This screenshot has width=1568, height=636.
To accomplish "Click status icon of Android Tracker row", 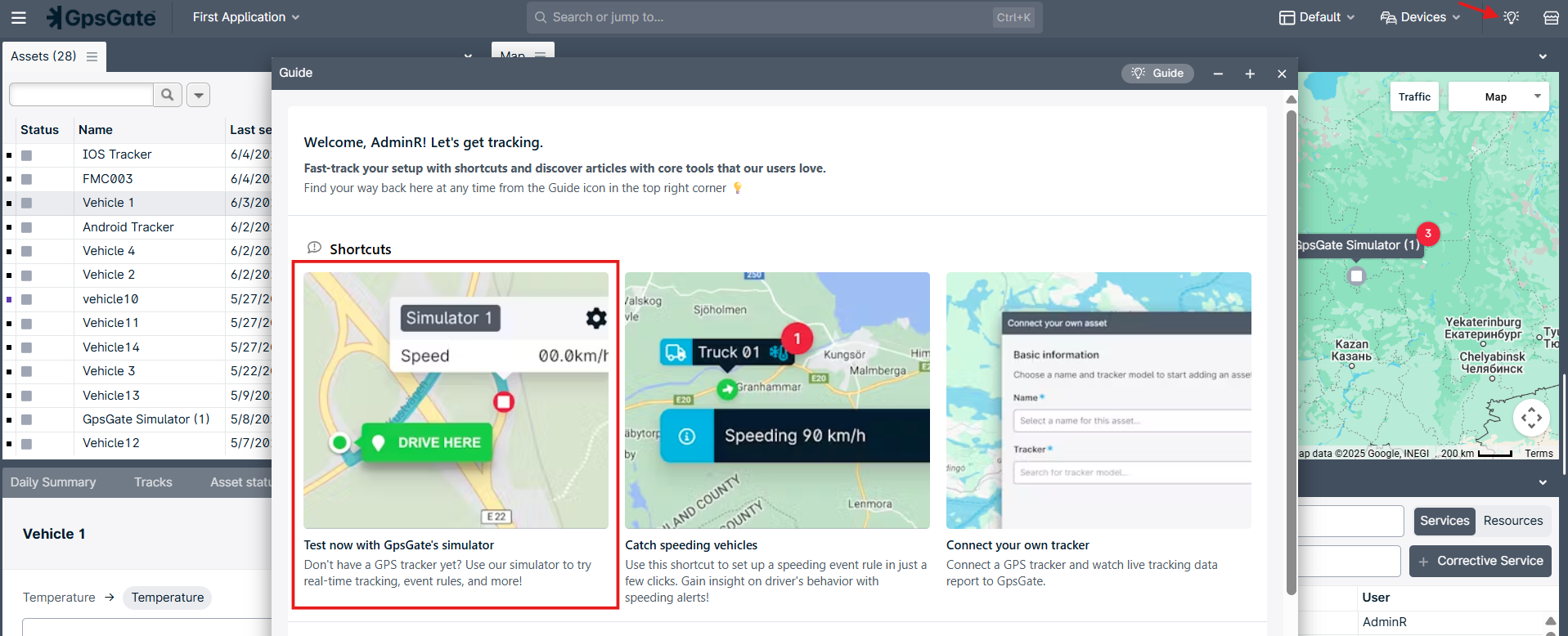I will tap(26, 227).
